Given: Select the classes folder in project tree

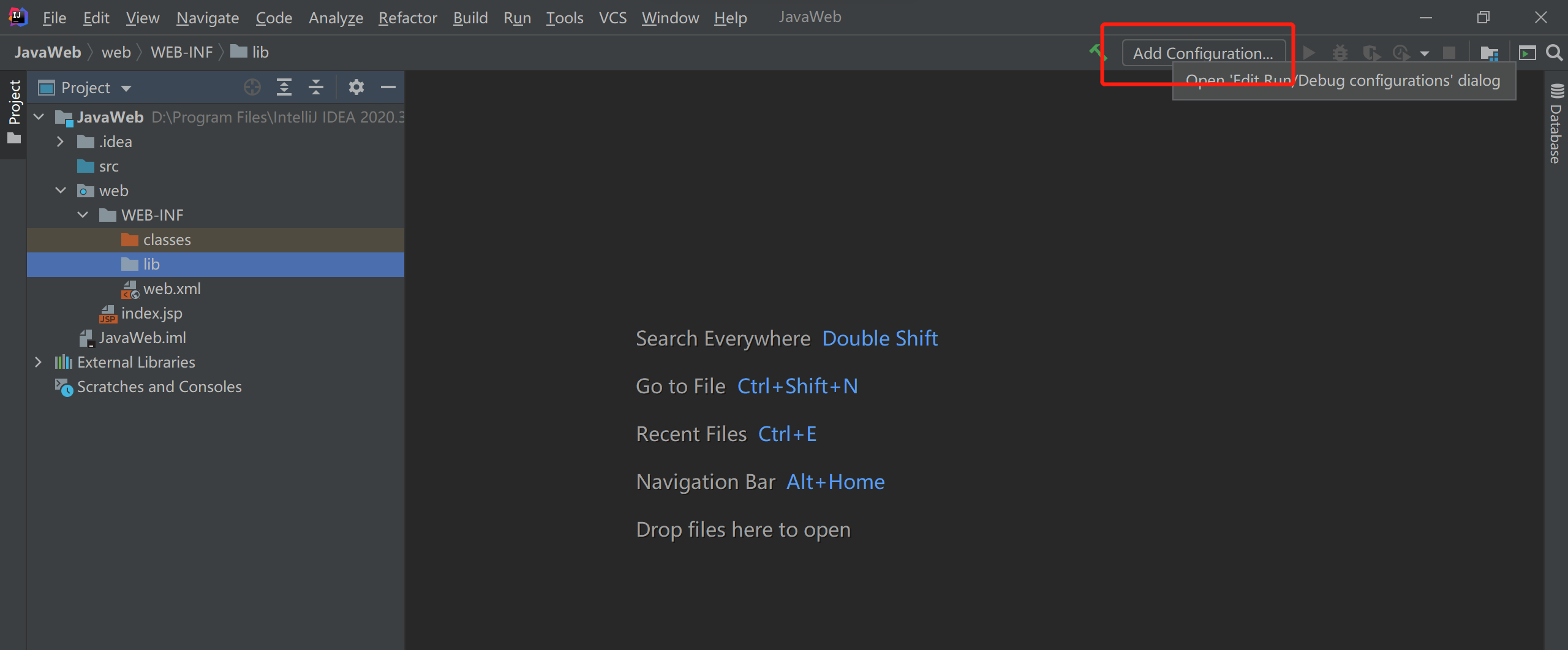Looking at the screenshot, I should click(x=216, y=240).
